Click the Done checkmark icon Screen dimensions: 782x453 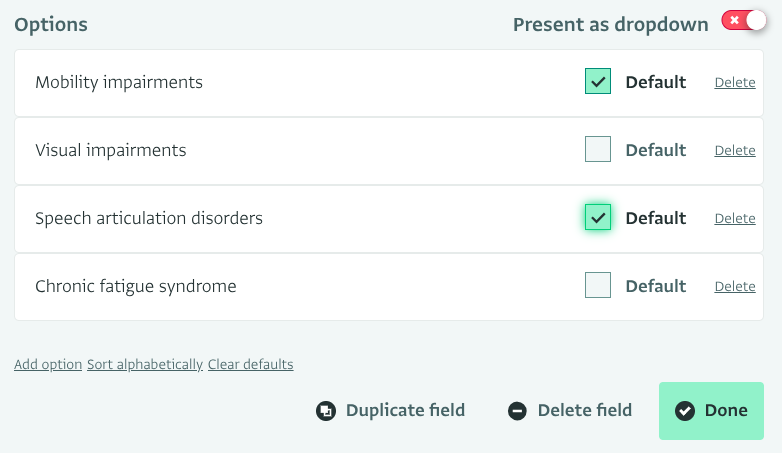tap(685, 411)
